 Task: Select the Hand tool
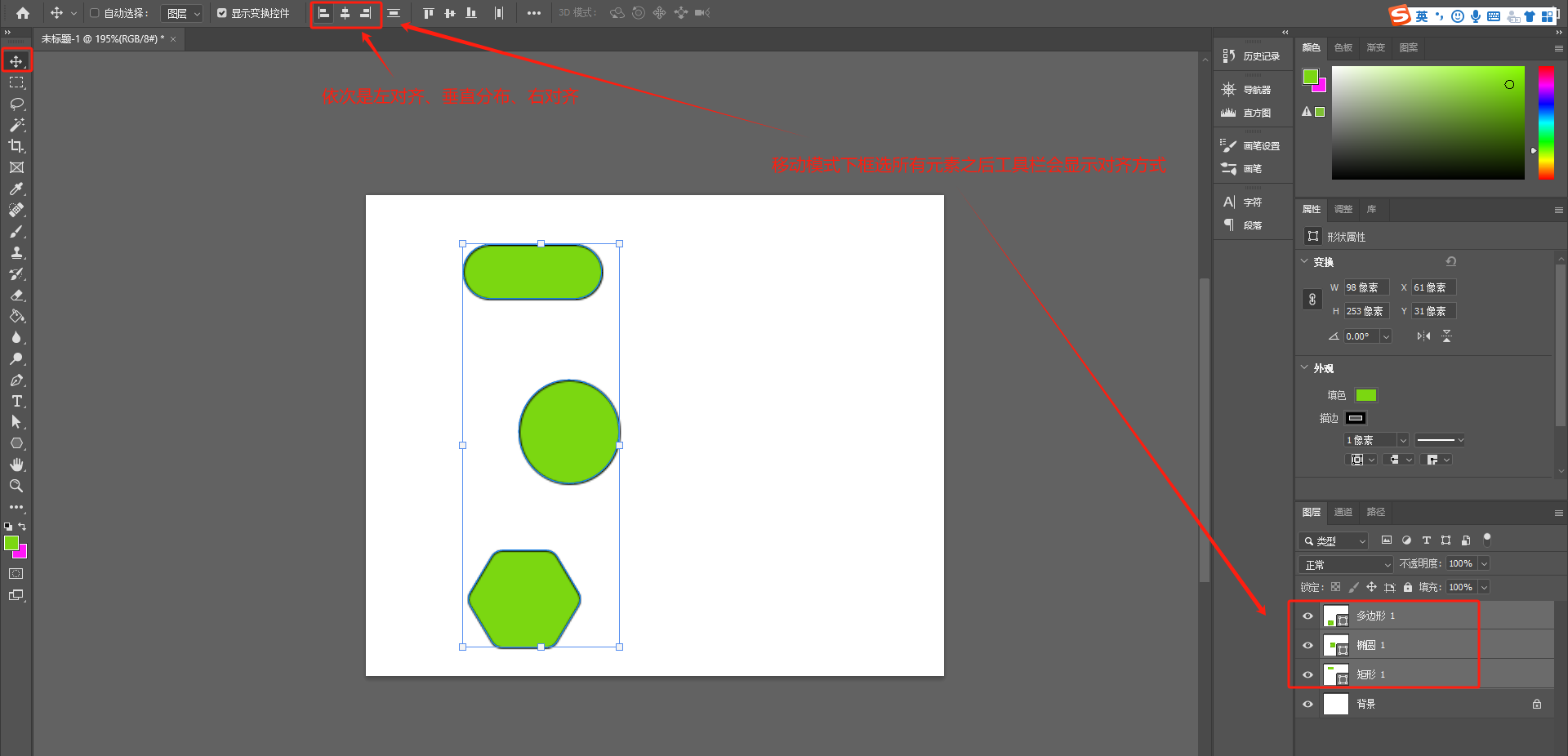16,465
